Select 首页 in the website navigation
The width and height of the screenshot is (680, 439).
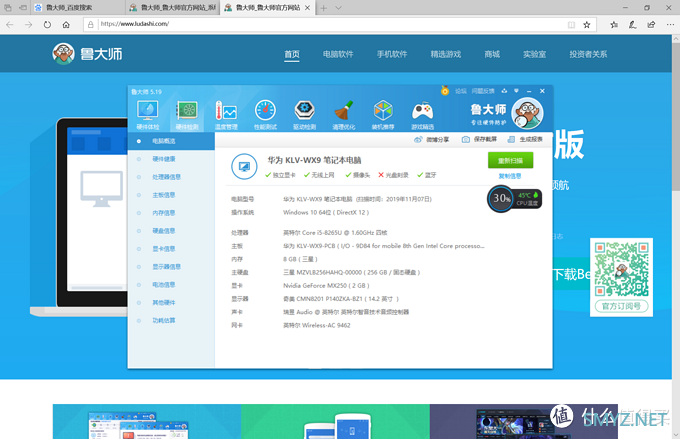tap(292, 54)
